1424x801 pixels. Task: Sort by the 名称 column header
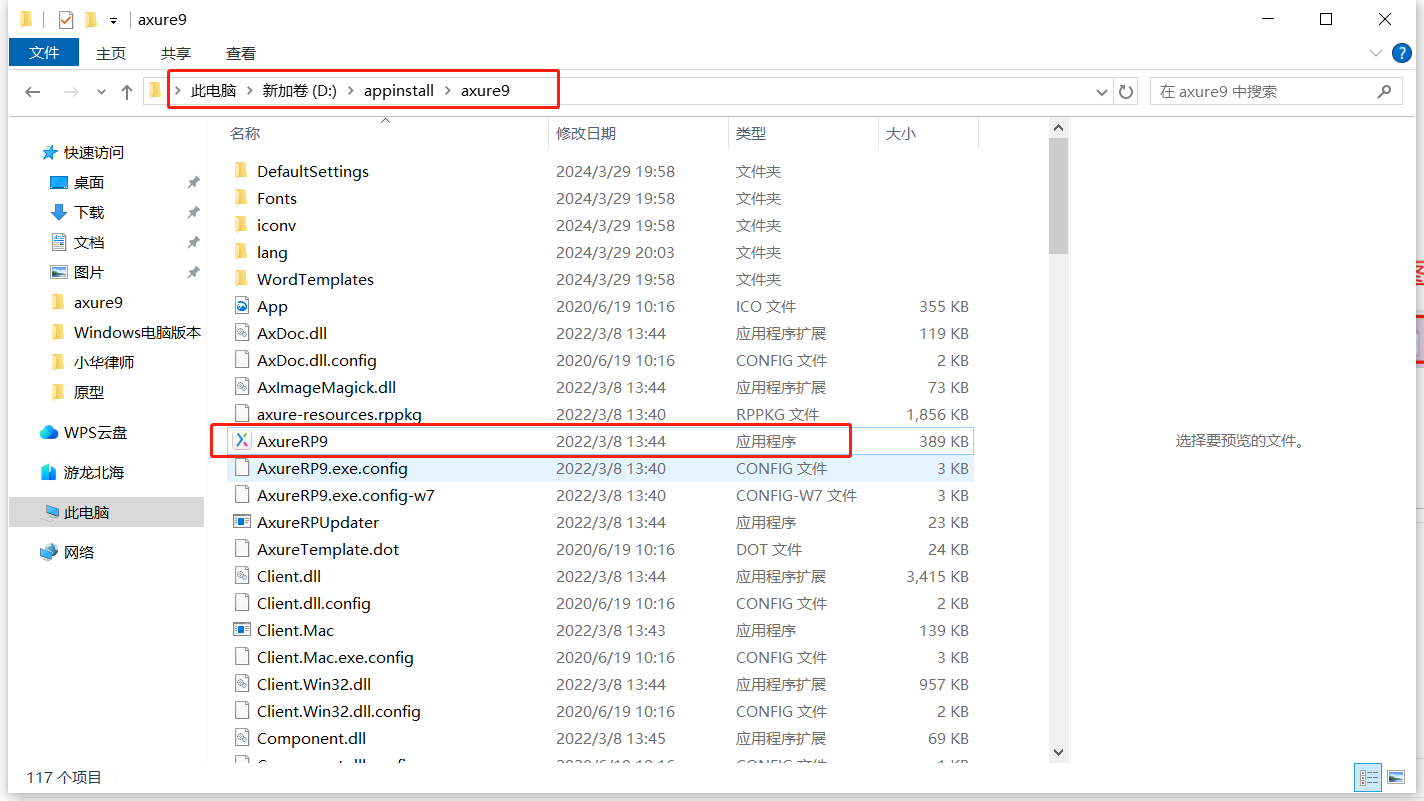click(245, 133)
